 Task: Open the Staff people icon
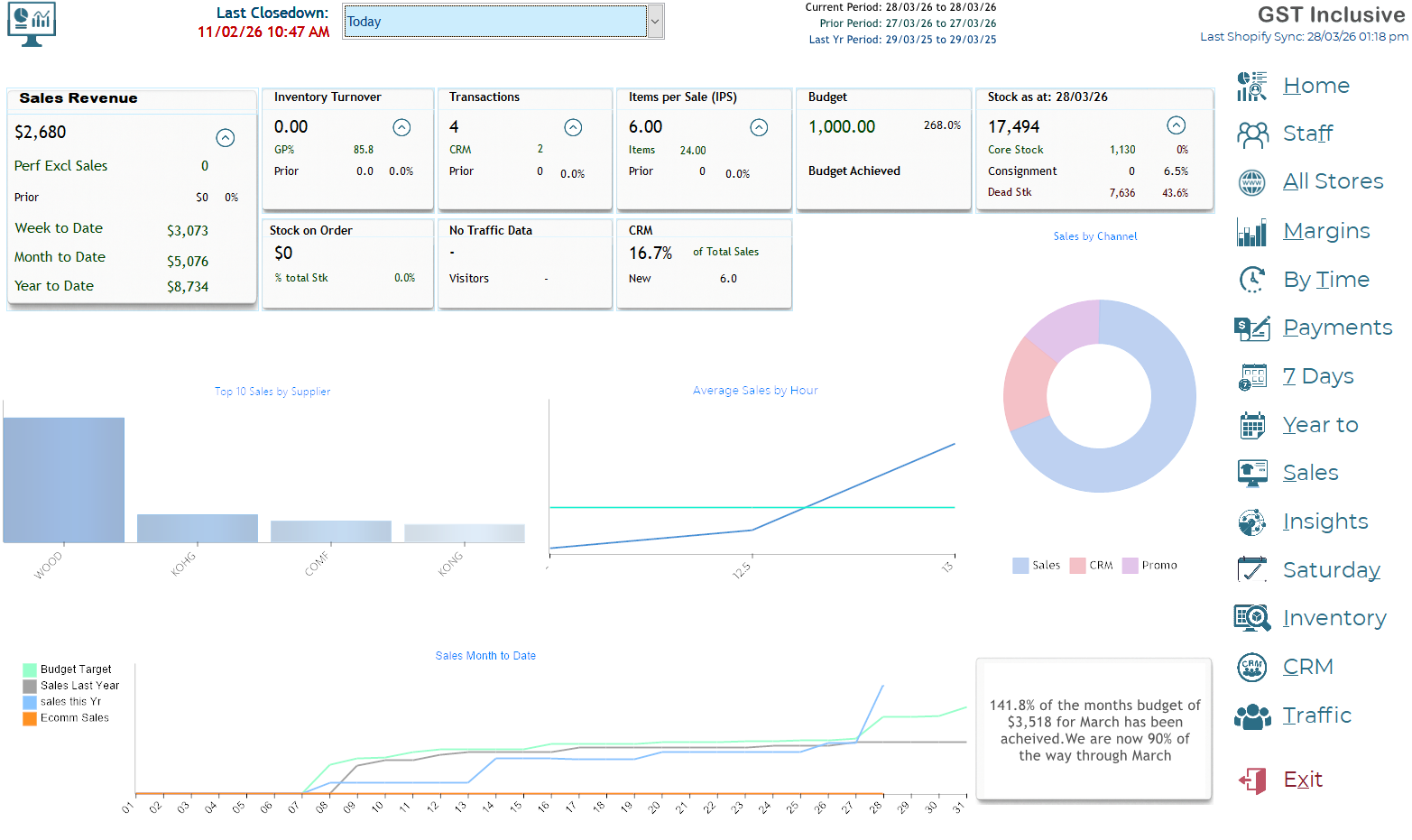[x=1251, y=134]
